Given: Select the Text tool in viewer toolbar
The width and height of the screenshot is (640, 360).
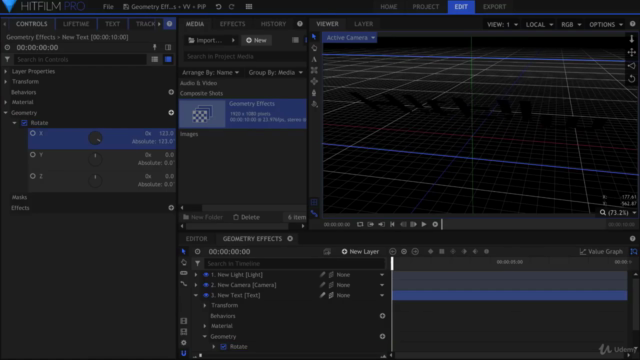Looking at the screenshot, I should tap(314, 59).
